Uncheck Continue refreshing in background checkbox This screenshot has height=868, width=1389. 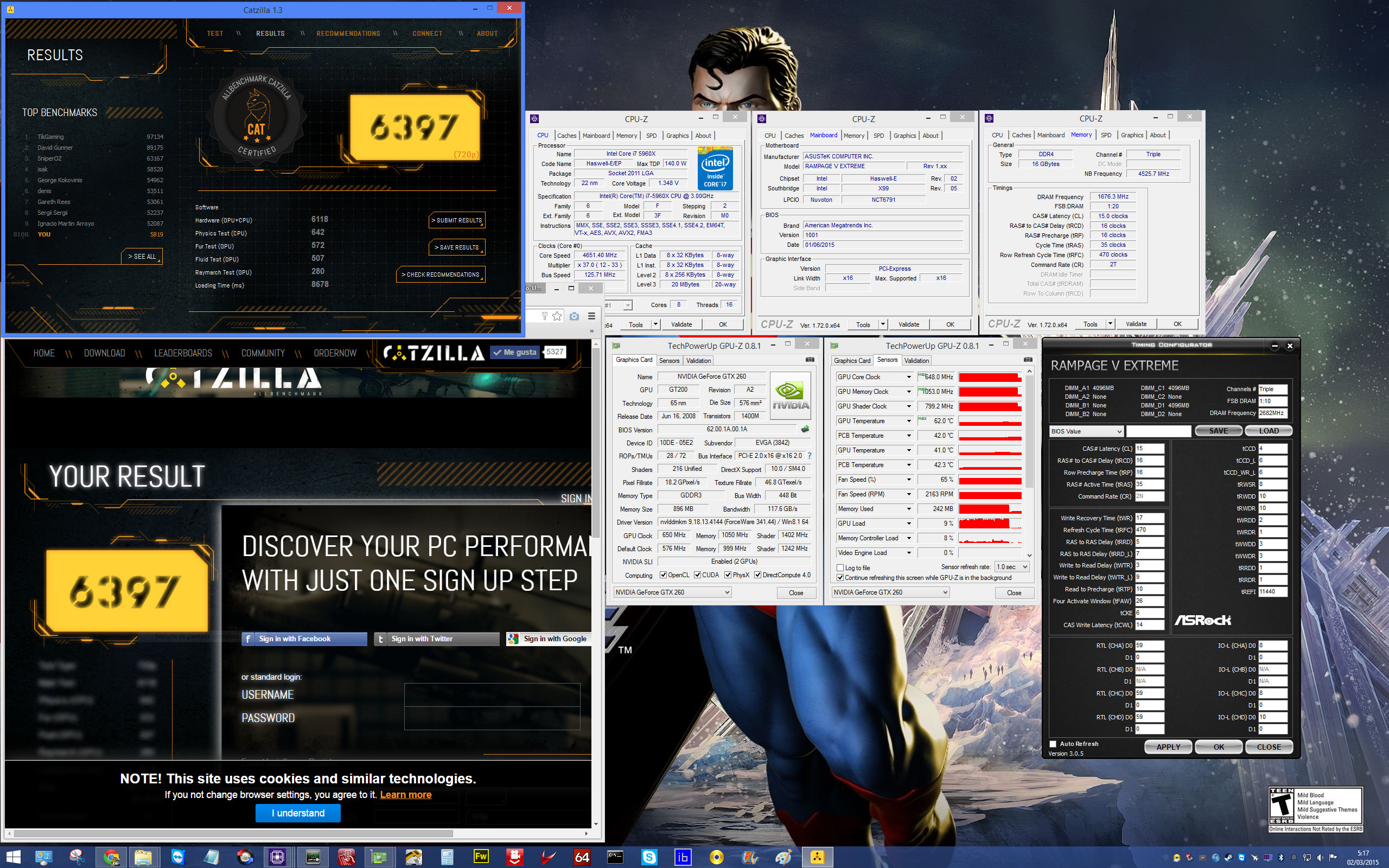tap(840, 578)
